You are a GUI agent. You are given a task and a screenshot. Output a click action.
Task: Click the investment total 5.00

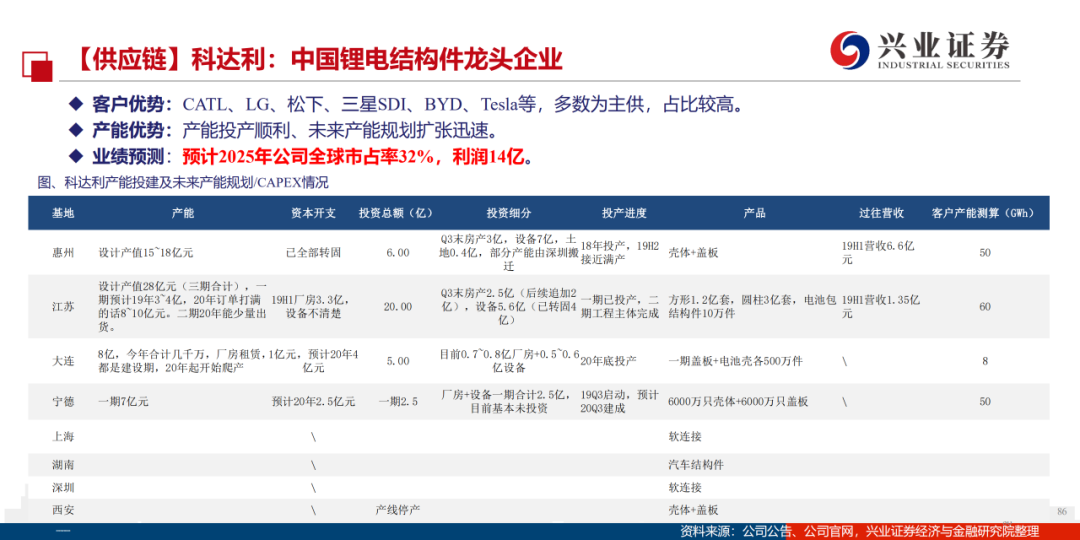pyautogui.click(x=398, y=360)
